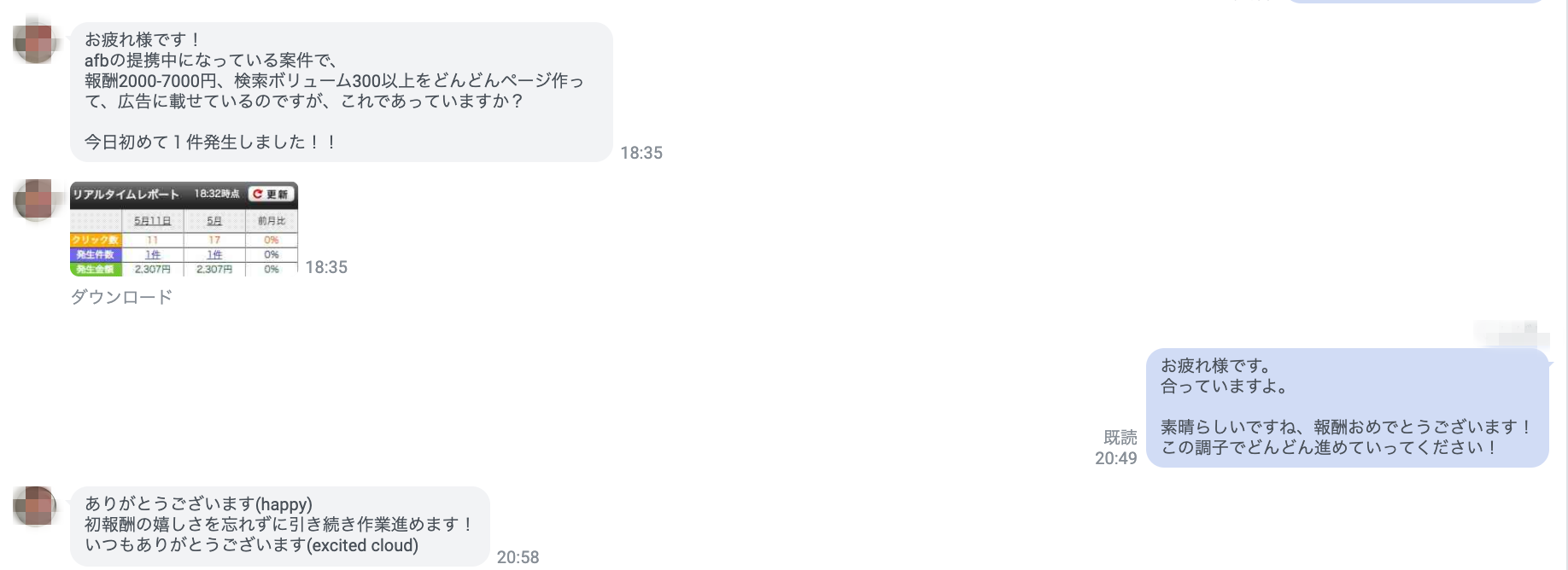Click the 20:58 timestamp of last message

[x=518, y=557]
